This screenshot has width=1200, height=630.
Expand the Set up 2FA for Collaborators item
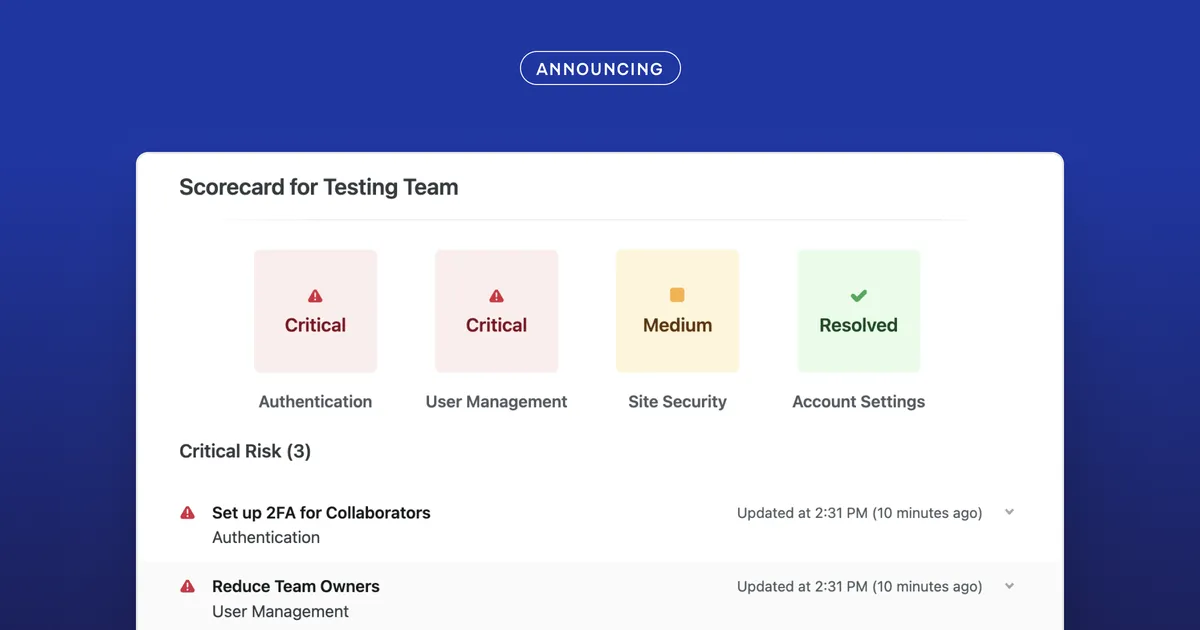(x=1009, y=512)
